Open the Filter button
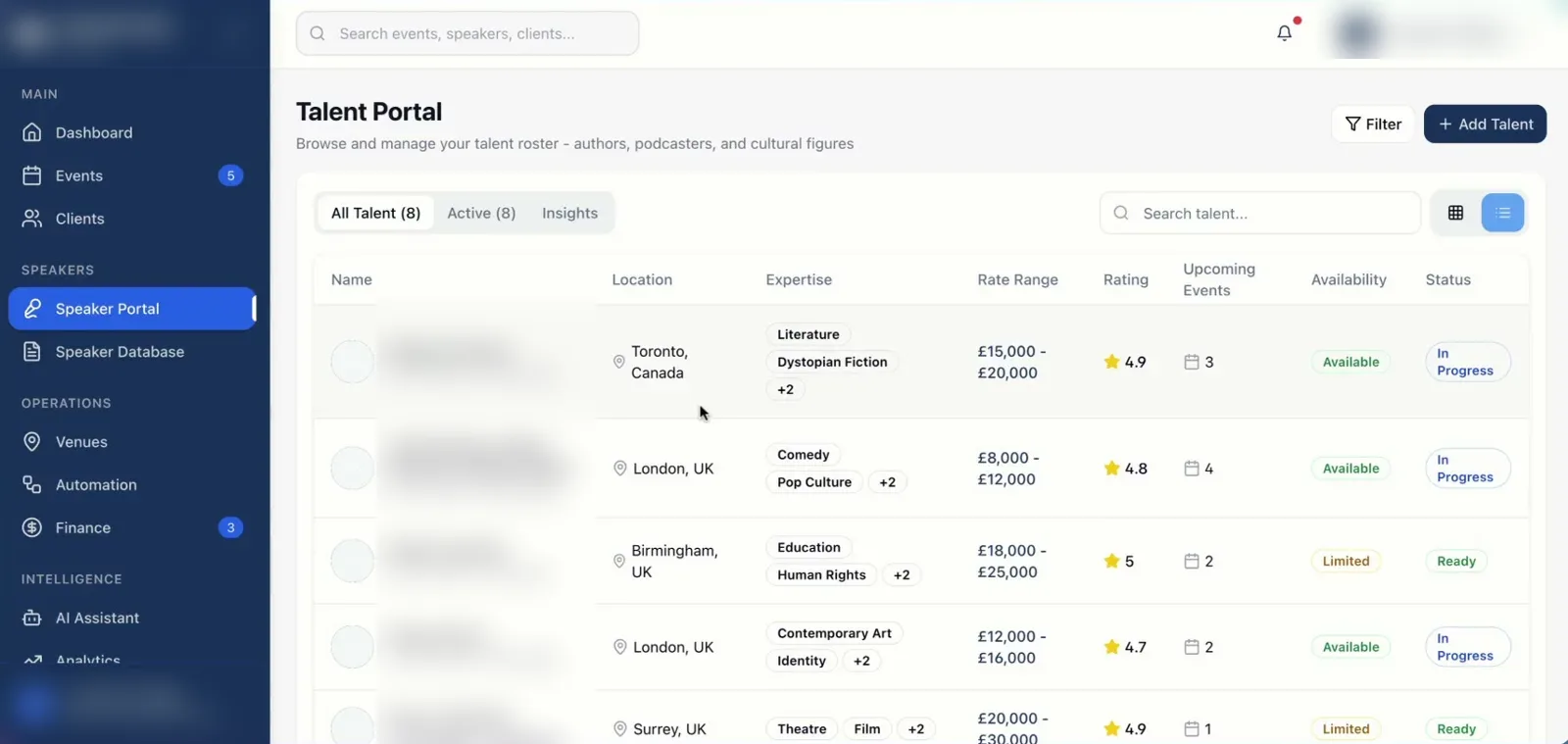 pyautogui.click(x=1373, y=124)
